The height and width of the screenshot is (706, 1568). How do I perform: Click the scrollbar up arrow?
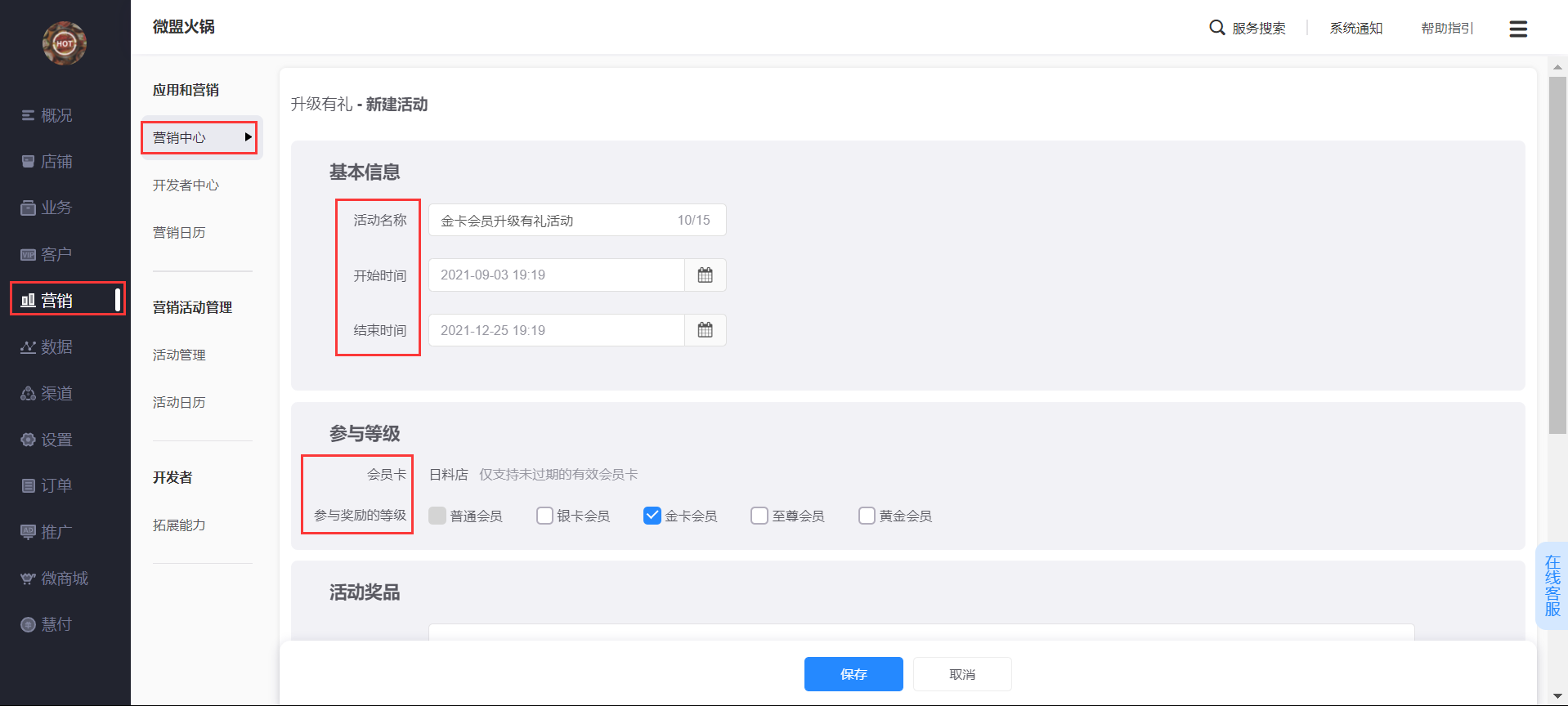[1557, 67]
